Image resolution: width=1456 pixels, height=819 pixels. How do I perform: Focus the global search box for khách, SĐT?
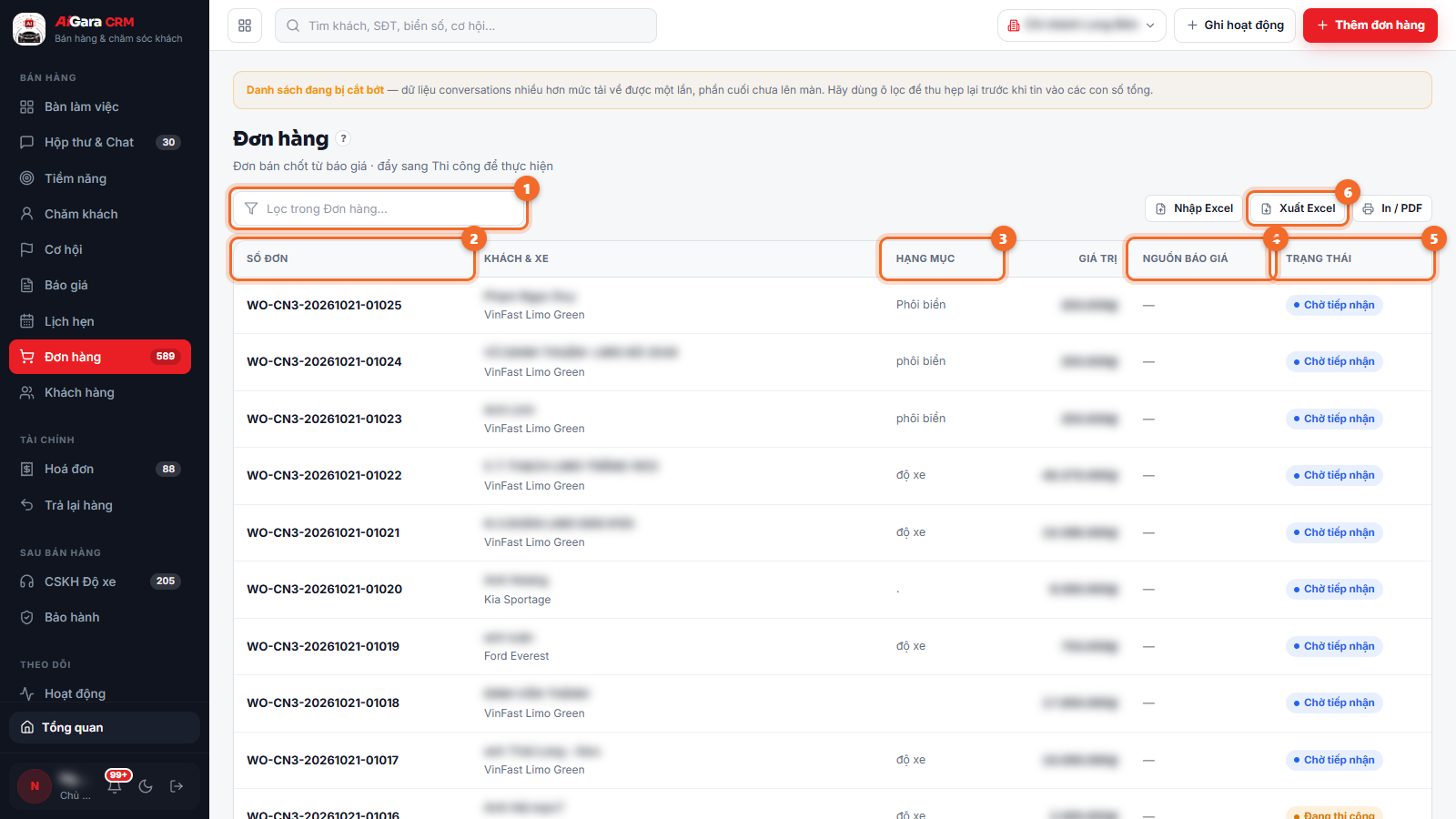click(466, 25)
